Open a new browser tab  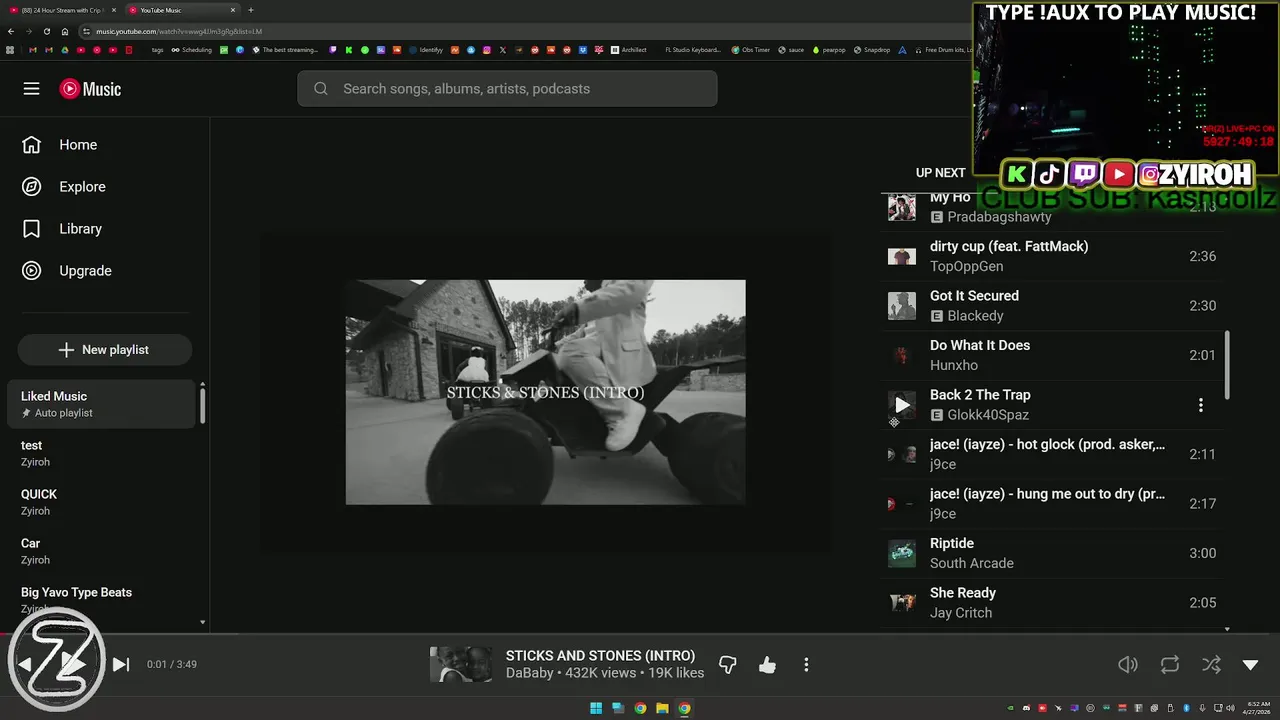pos(250,10)
